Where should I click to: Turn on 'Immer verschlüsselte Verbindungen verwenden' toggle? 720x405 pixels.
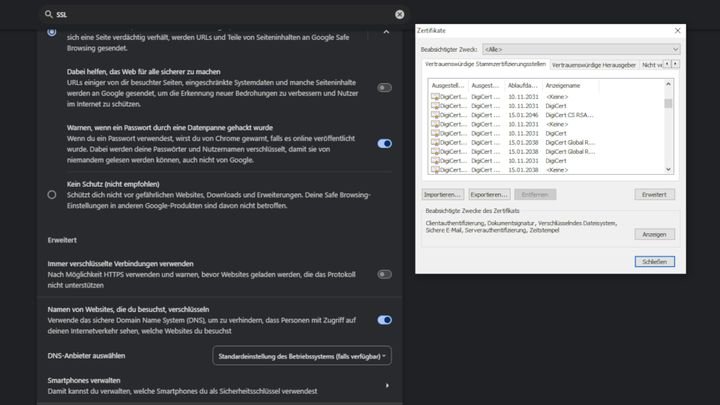click(384, 275)
